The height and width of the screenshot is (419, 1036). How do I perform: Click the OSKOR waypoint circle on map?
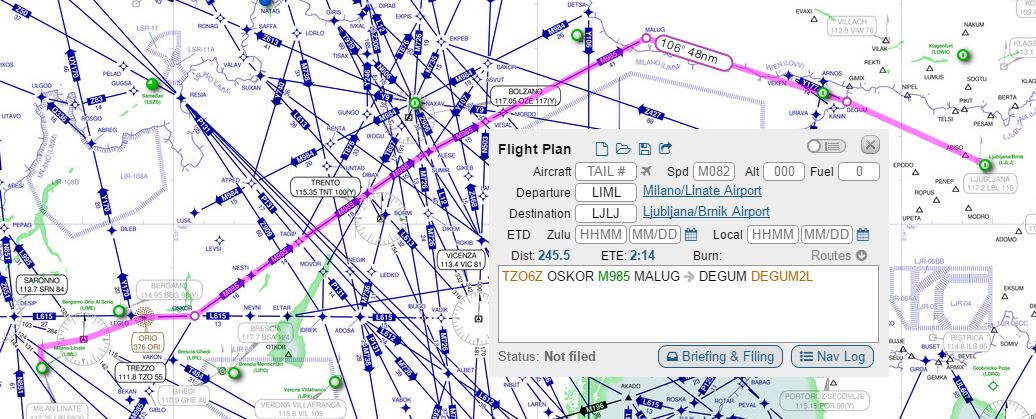click(x=194, y=316)
